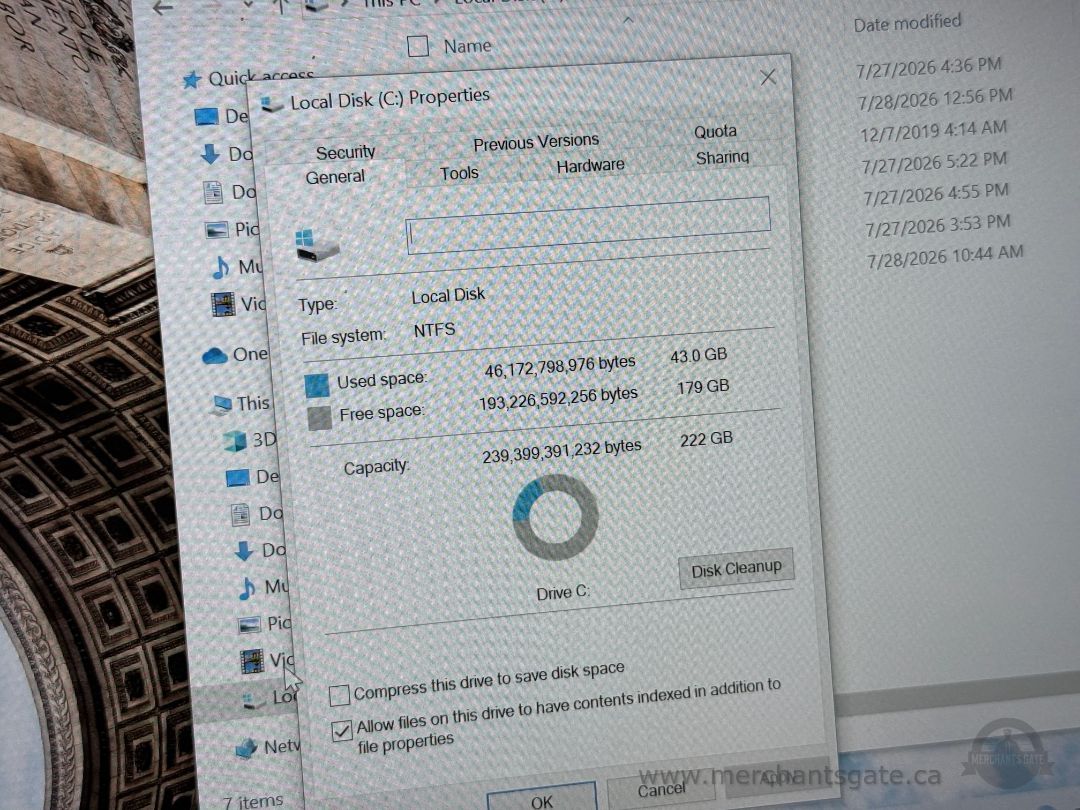Click the Pictures icon under Quick access
The height and width of the screenshot is (810, 1080).
(x=217, y=229)
